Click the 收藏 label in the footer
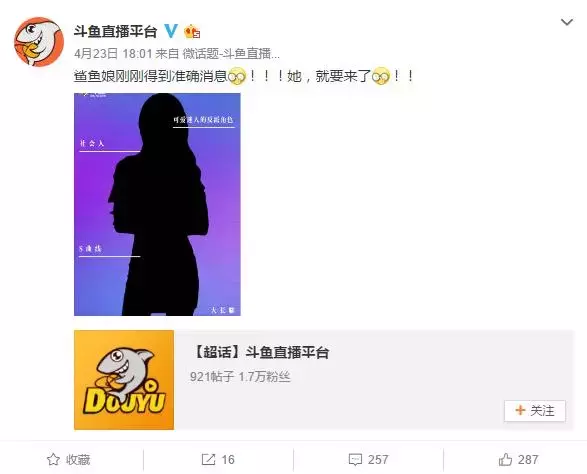The width and height of the screenshot is (587, 474). (78, 460)
